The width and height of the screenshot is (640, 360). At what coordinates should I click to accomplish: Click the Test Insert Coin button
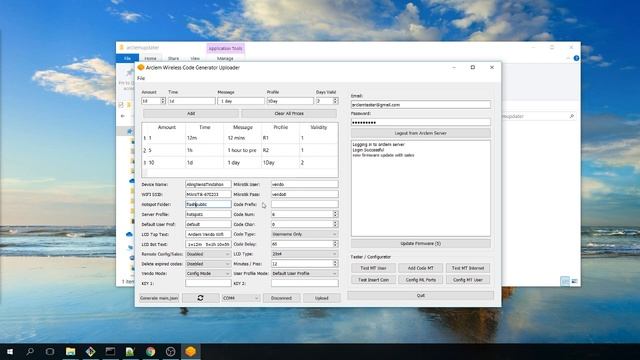[x=373, y=280]
